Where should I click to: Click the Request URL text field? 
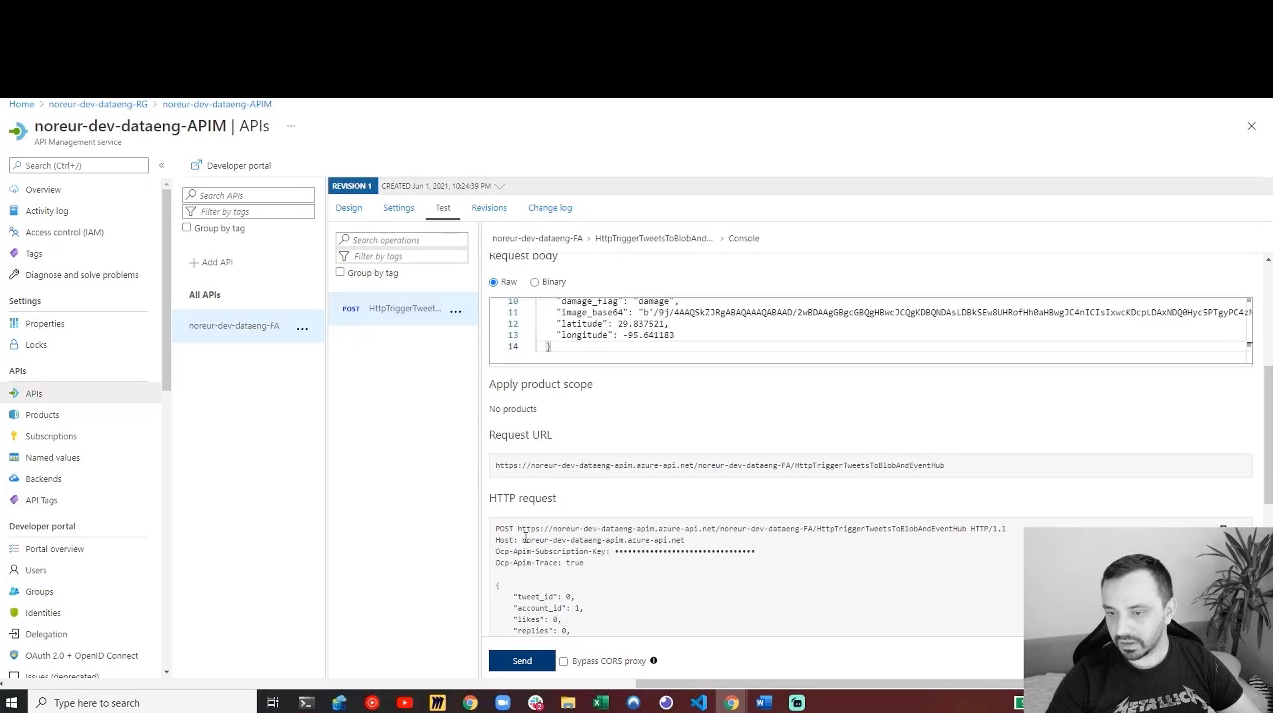(x=870, y=465)
